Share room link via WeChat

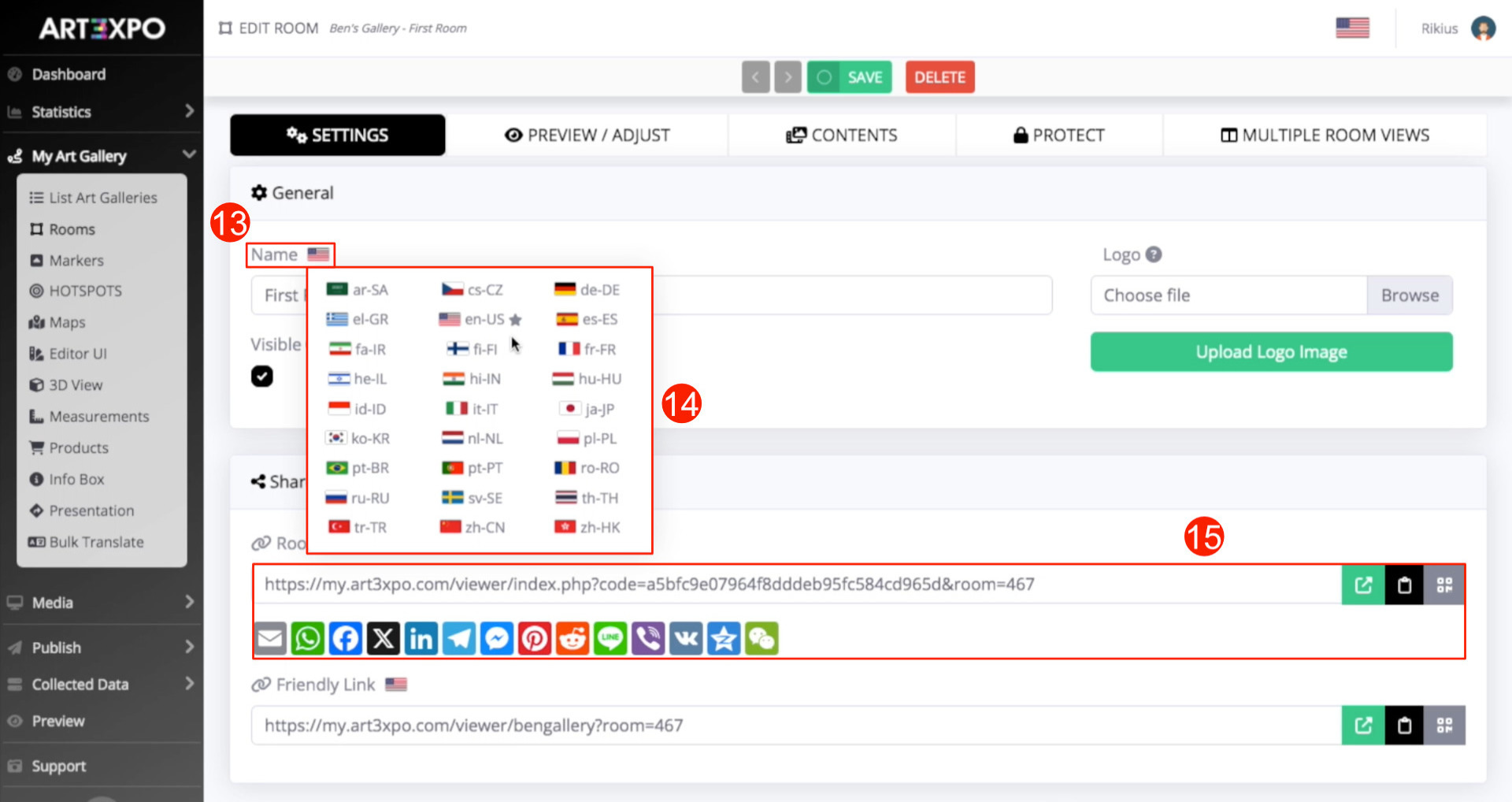pyautogui.click(x=762, y=638)
